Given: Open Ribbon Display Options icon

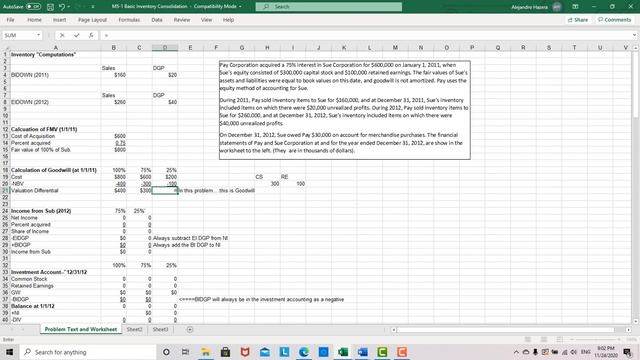Looking at the screenshot, I should pos(575,7).
